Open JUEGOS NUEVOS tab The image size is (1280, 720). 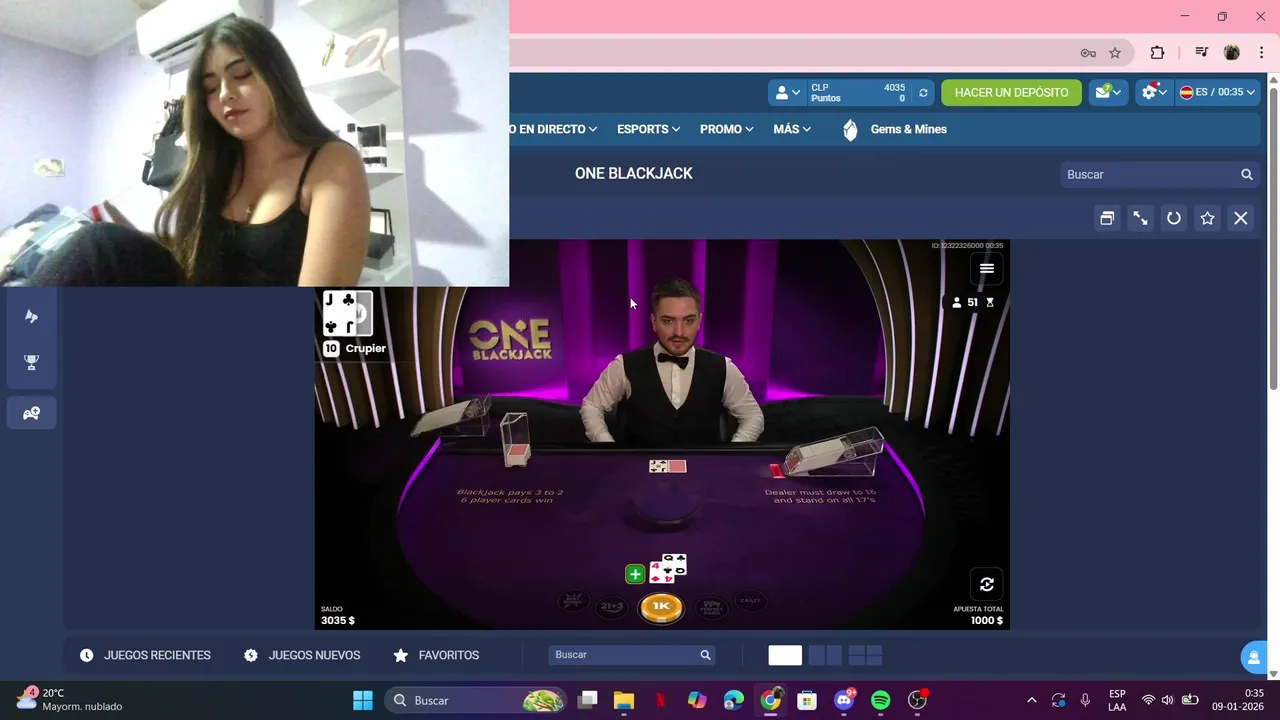[302, 655]
